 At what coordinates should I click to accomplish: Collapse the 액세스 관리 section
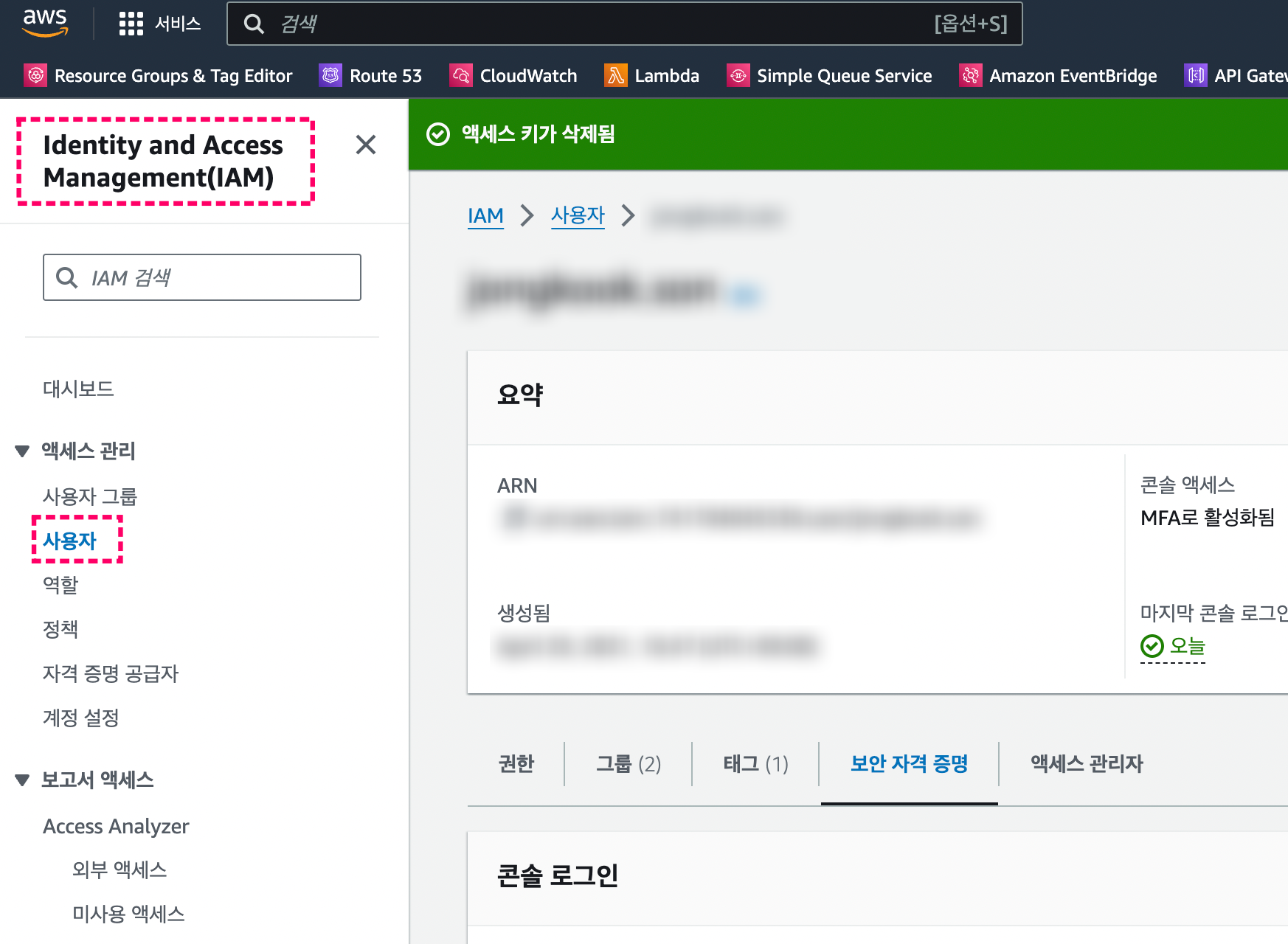22,451
